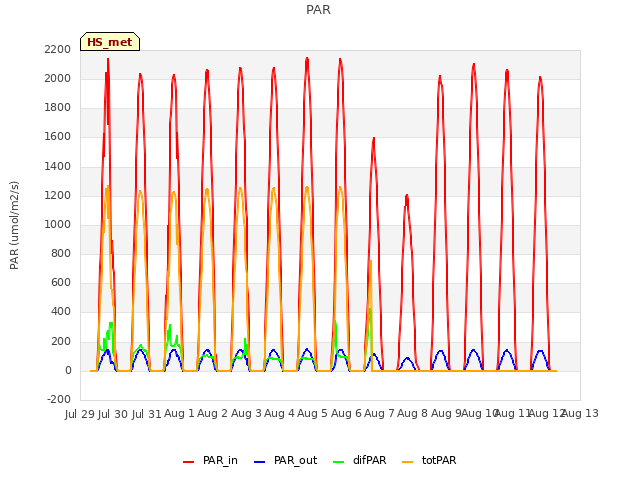Screen dimensions: 640x480
Task: Click the 1200 y-axis tick label
Action: pyautogui.click(x=58, y=195)
